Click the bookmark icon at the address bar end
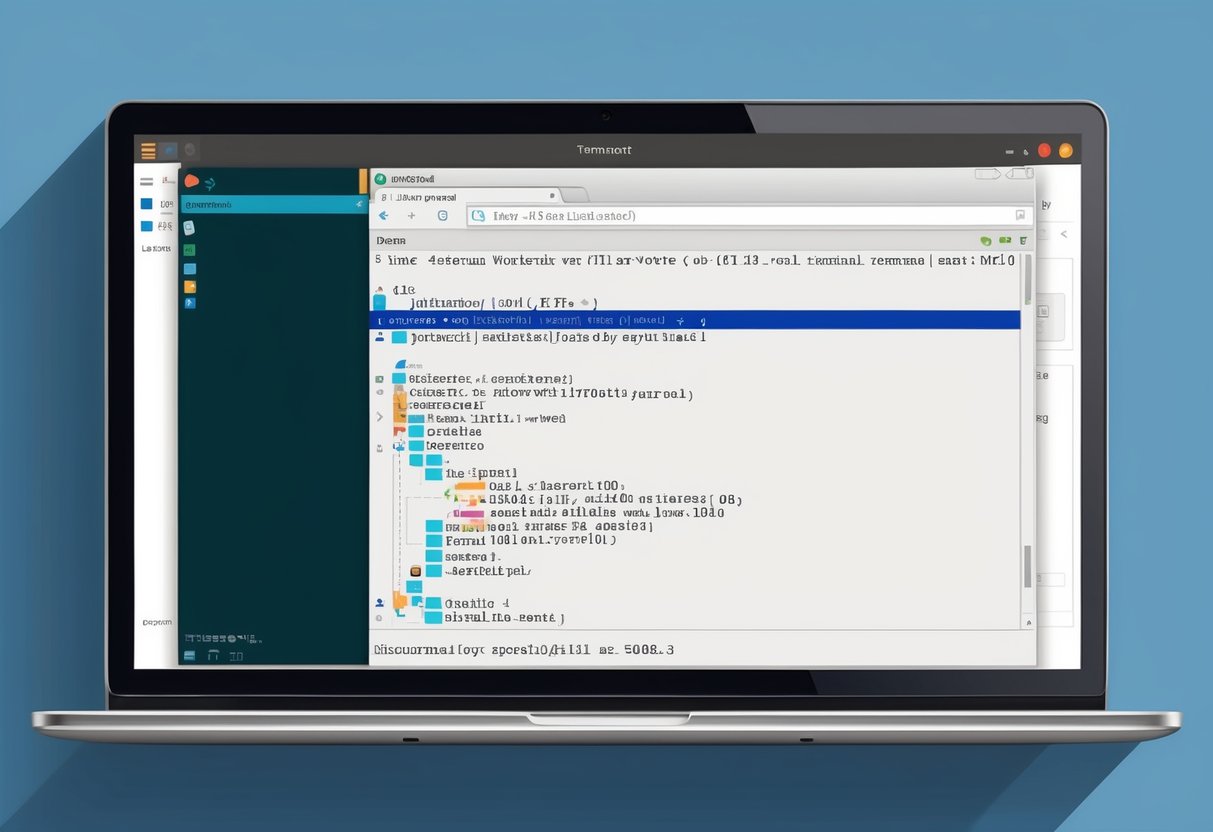This screenshot has height=832, width=1213. click(1020, 215)
